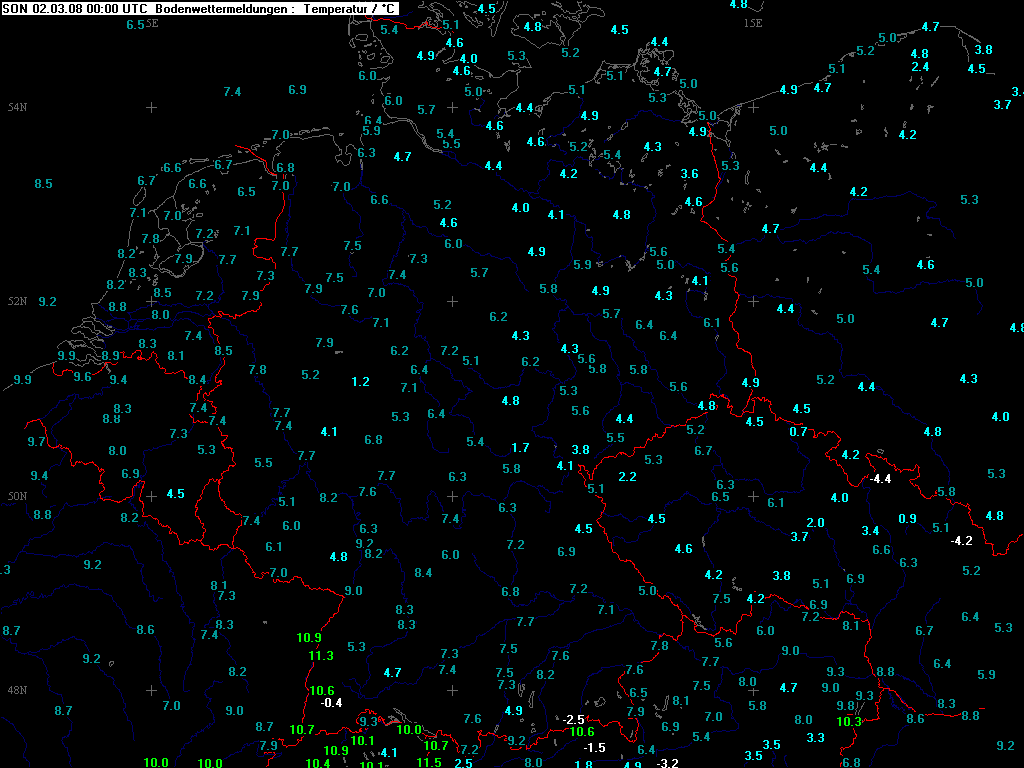Select the 2.4 temperature reading
The width and height of the screenshot is (1024, 768).
(920, 67)
